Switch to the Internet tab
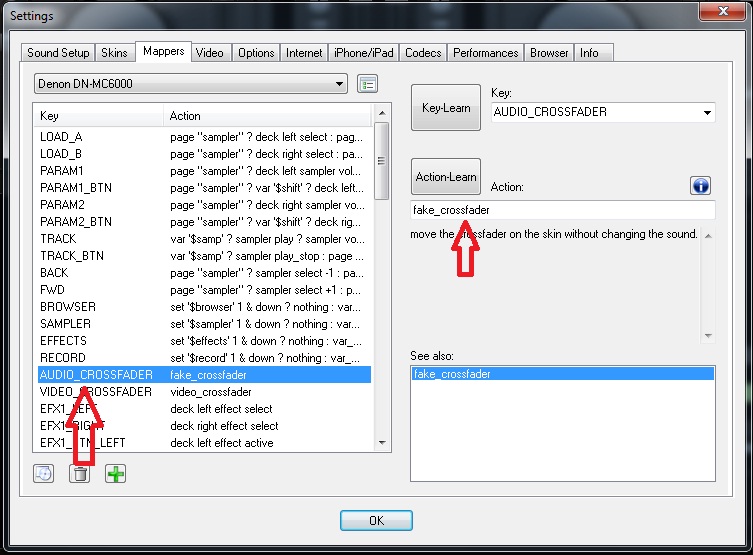Viewport: 753px width, 555px height. pyautogui.click(x=304, y=53)
